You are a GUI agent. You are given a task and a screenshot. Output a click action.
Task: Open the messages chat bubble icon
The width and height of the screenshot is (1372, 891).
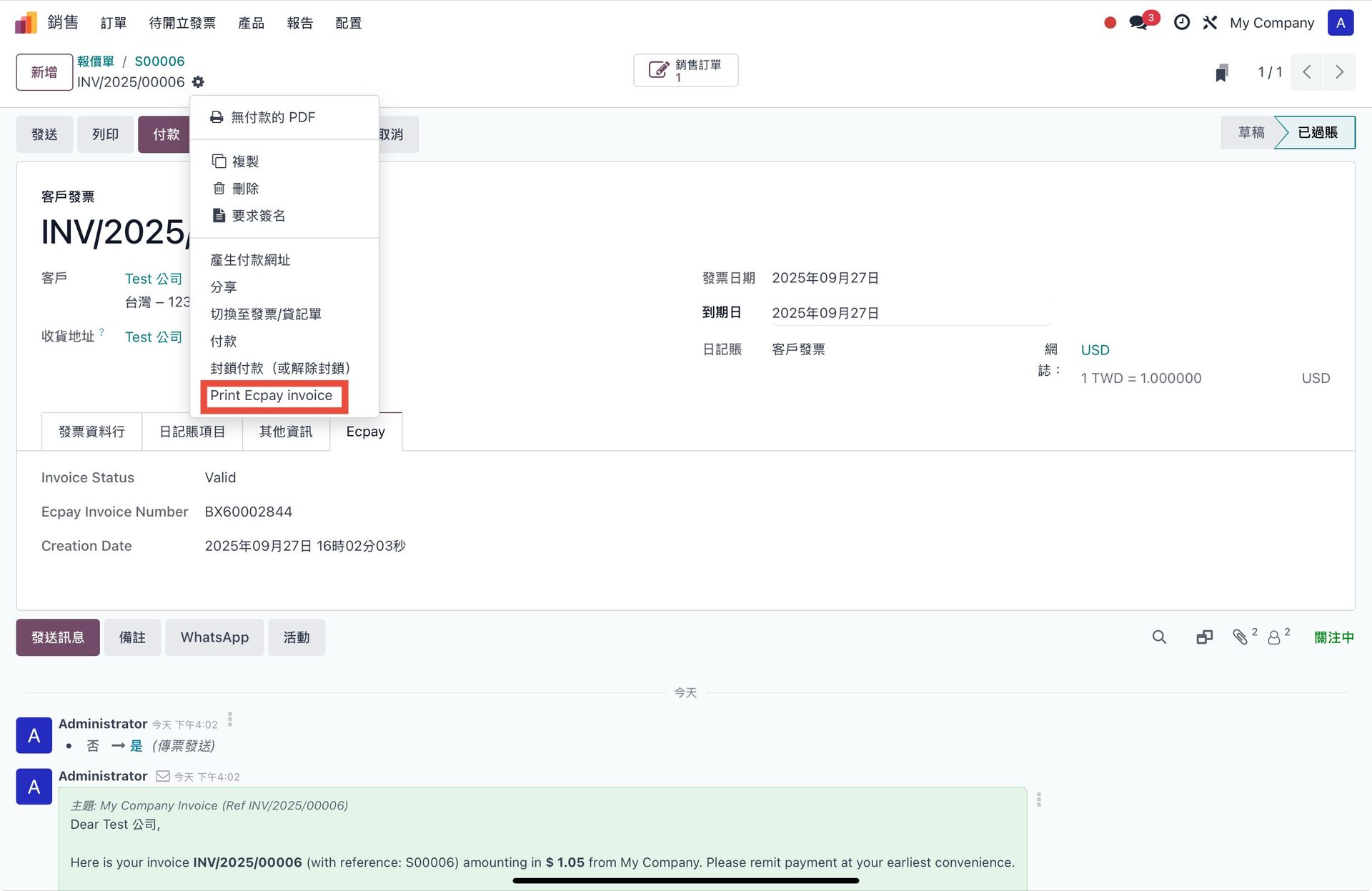[x=1138, y=23]
